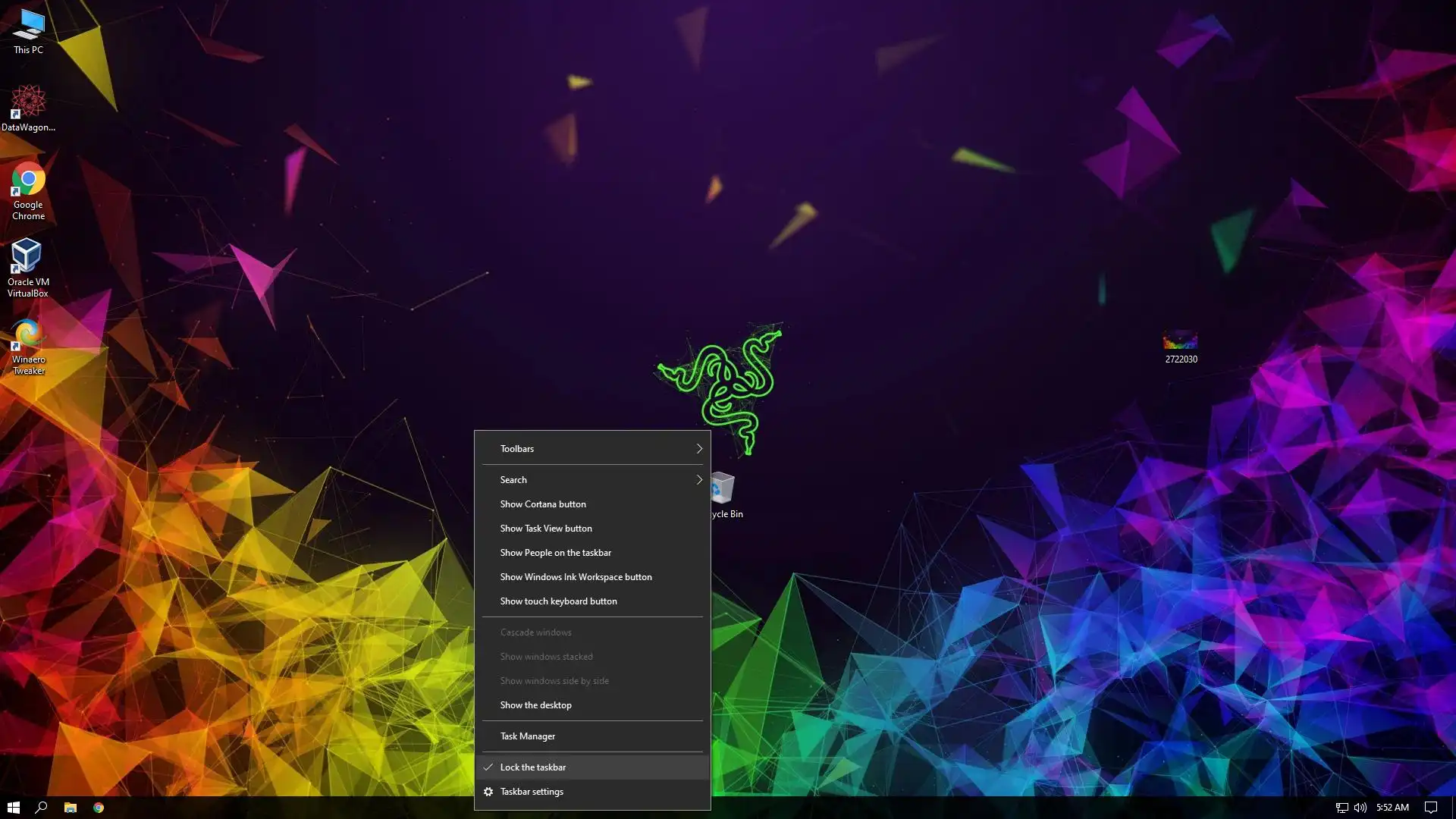Toggle Lock the taskbar option
Image resolution: width=1456 pixels, height=819 pixels.
pos(533,767)
